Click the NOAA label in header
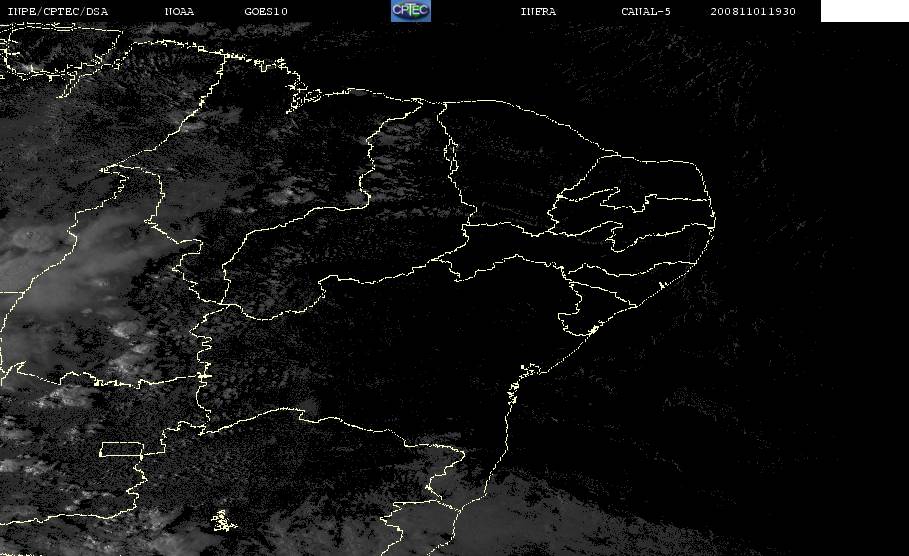Screen dimensions: 909x556 click(x=179, y=12)
